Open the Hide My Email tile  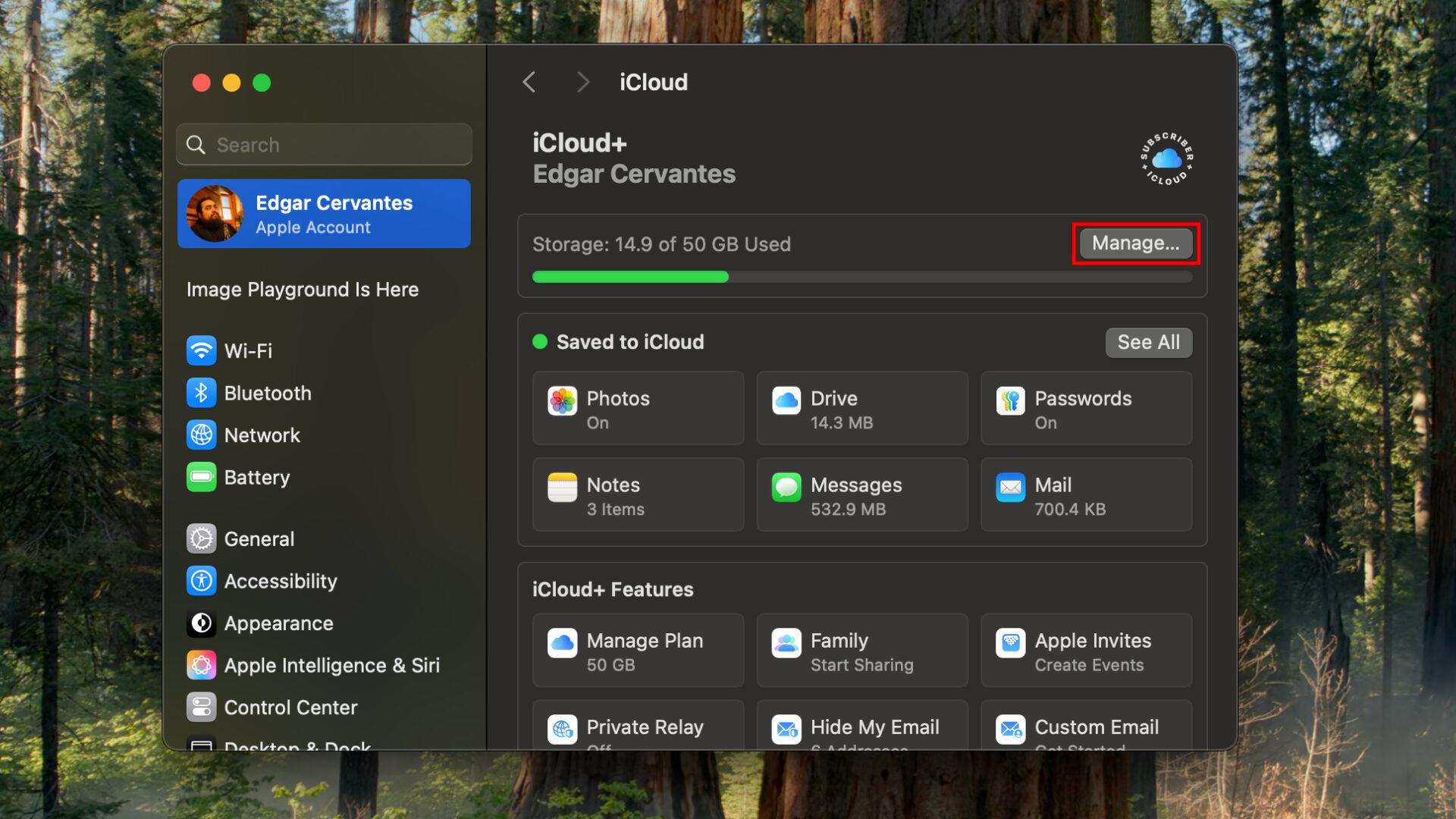[x=861, y=728]
